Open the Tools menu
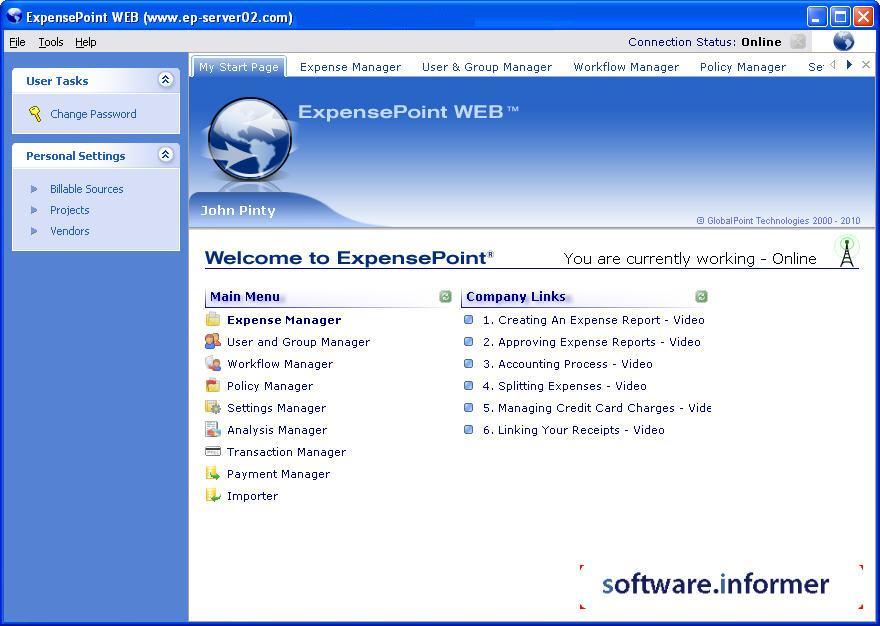The image size is (880, 626). click(51, 42)
